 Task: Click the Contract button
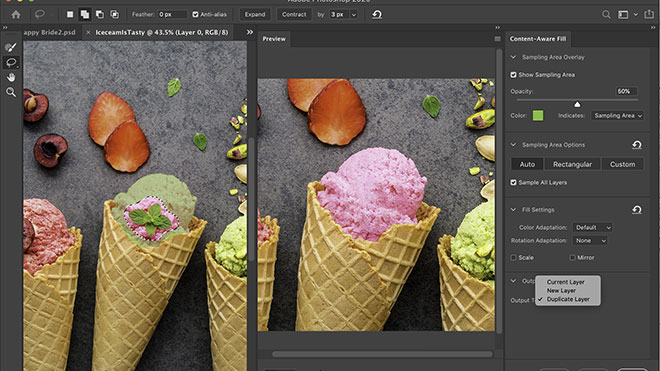coord(294,15)
